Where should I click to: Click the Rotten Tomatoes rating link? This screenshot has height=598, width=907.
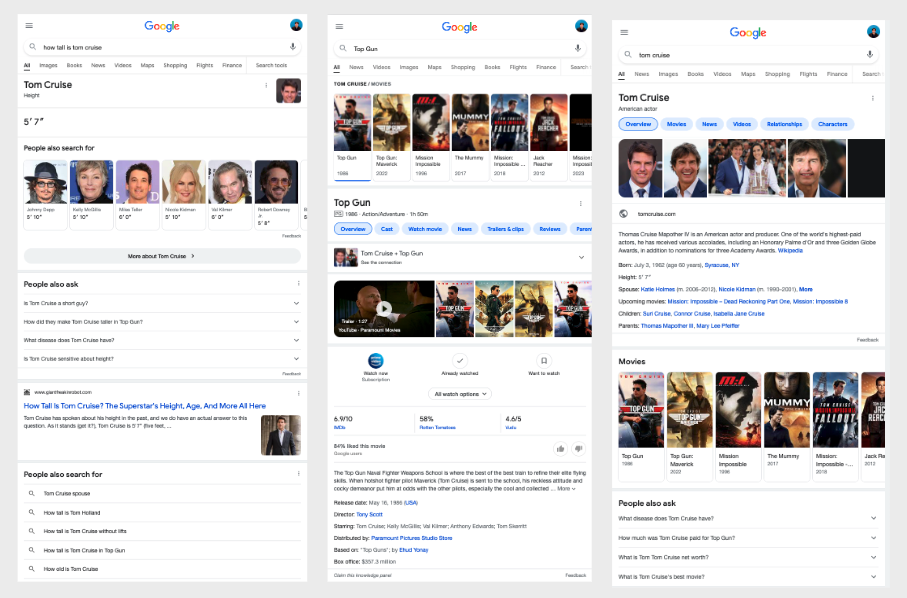pyautogui.click(x=437, y=427)
